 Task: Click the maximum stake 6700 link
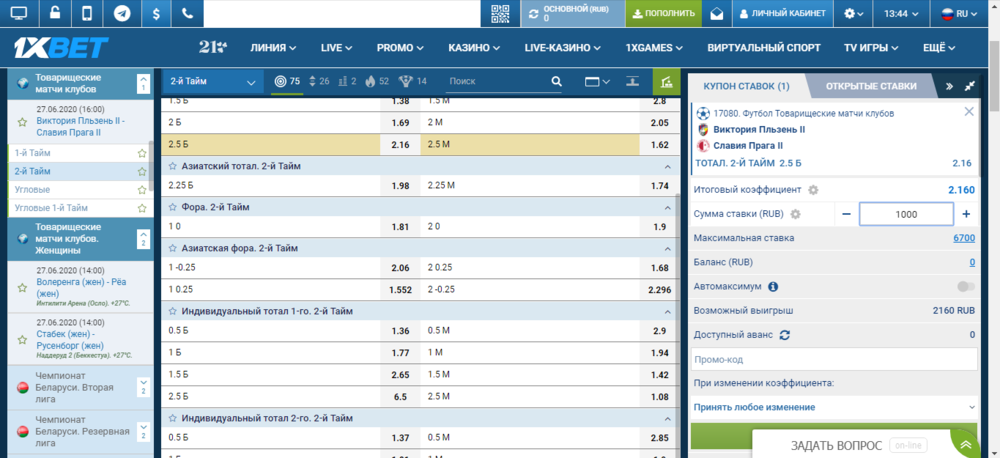tap(964, 238)
